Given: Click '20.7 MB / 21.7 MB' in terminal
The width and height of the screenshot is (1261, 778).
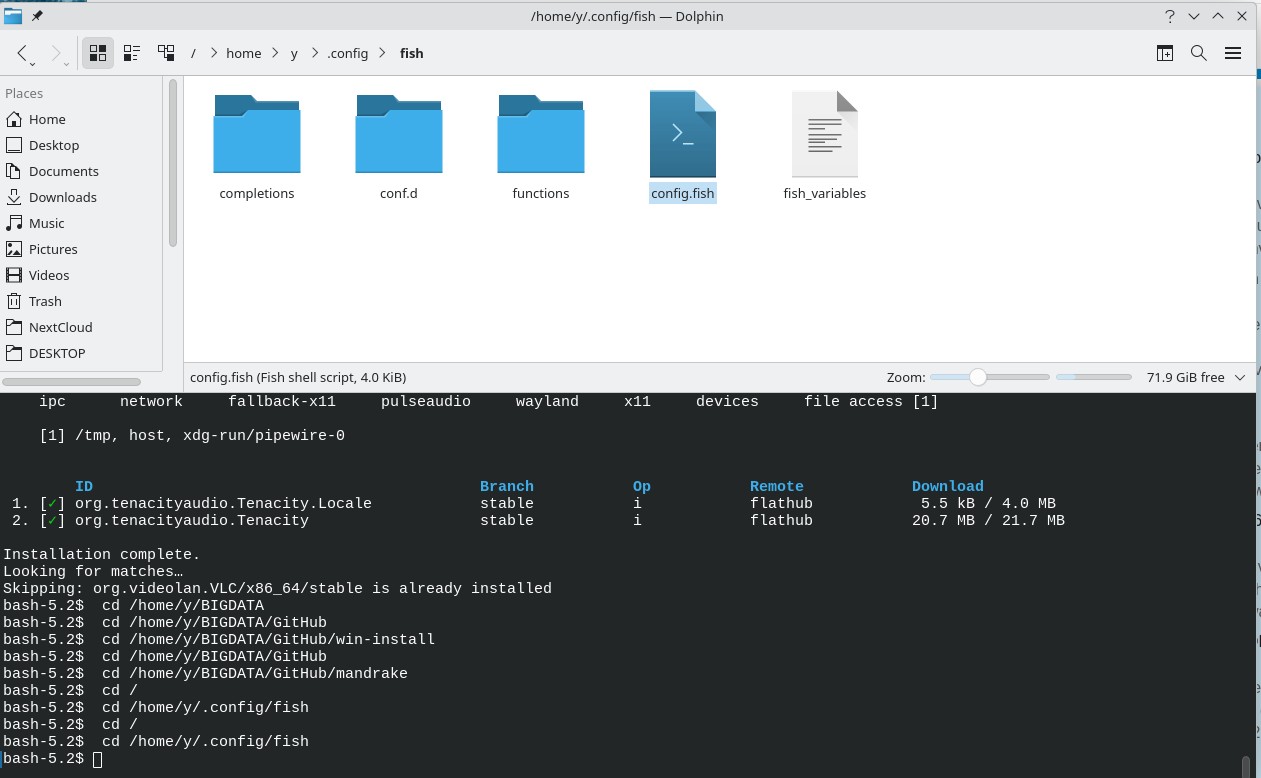Looking at the screenshot, I should coord(988,520).
